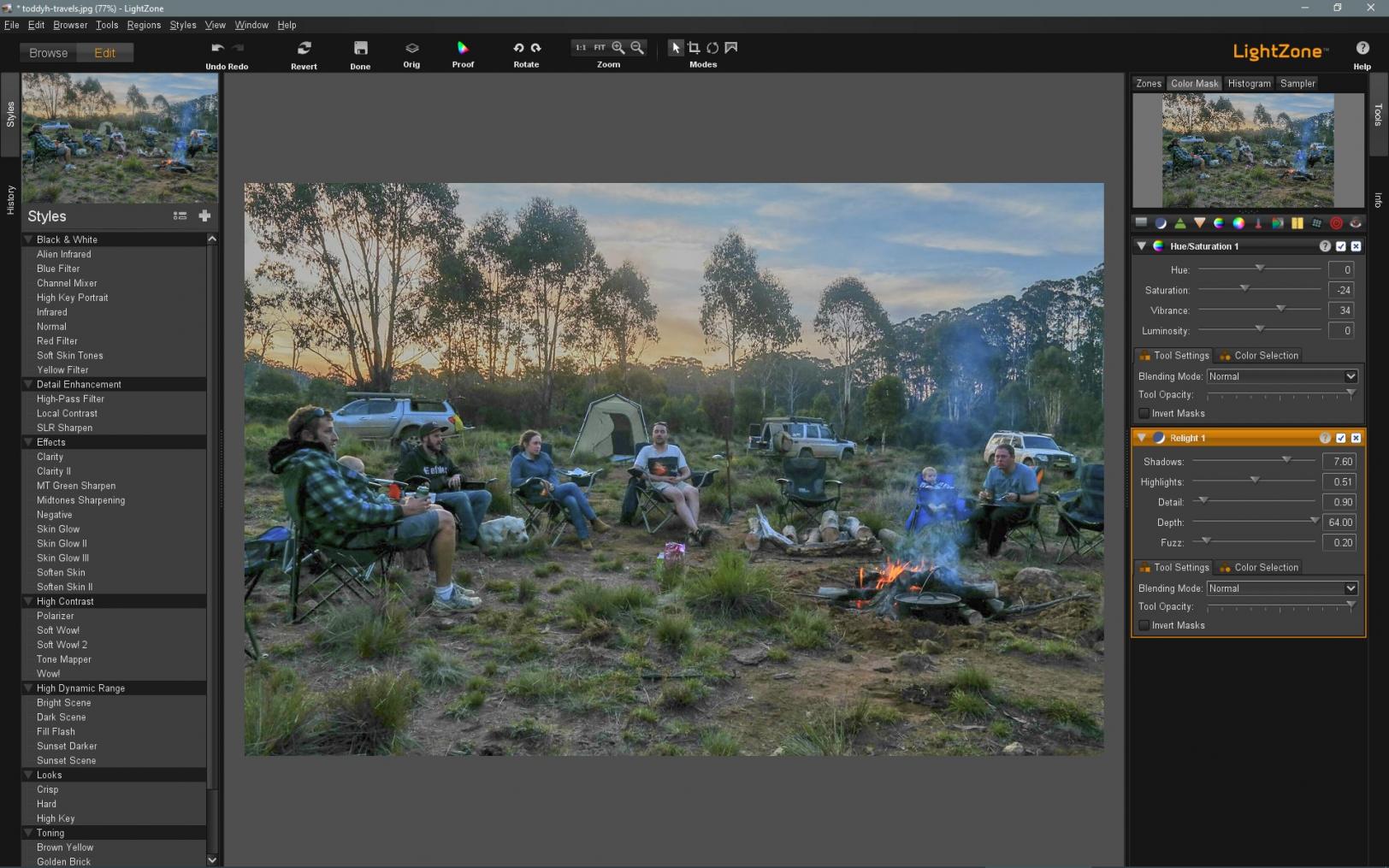1389x868 pixels.
Task: Zoom out of the image
Action: (637, 48)
